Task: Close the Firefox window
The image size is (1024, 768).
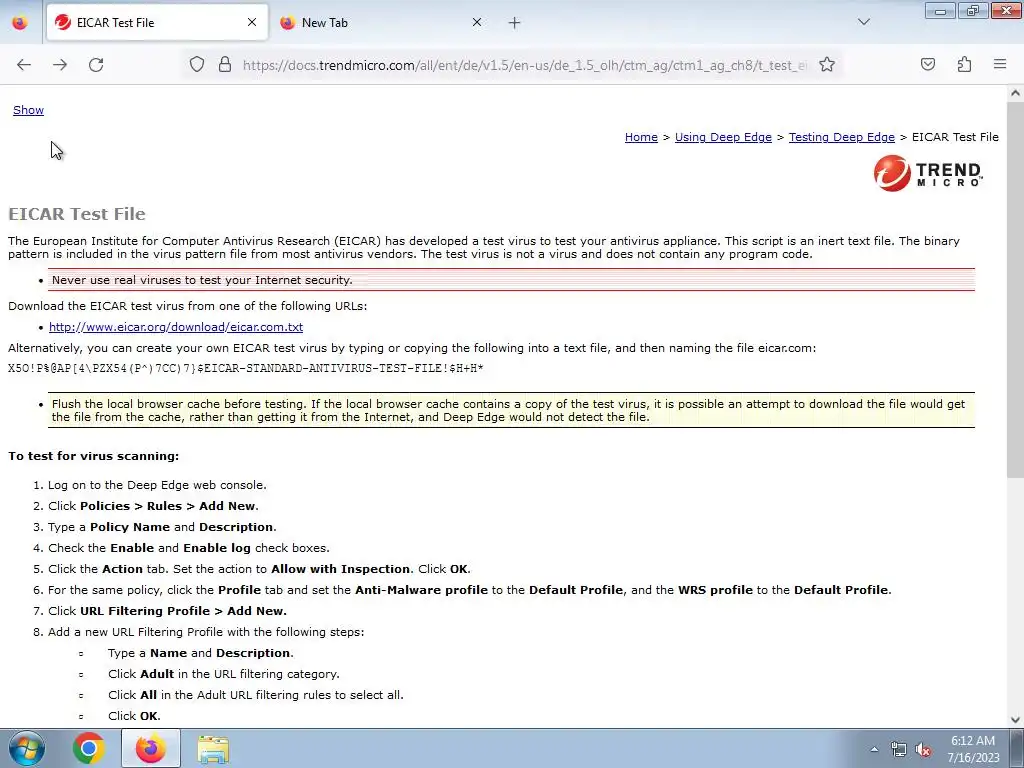Action: coord(1006,11)
